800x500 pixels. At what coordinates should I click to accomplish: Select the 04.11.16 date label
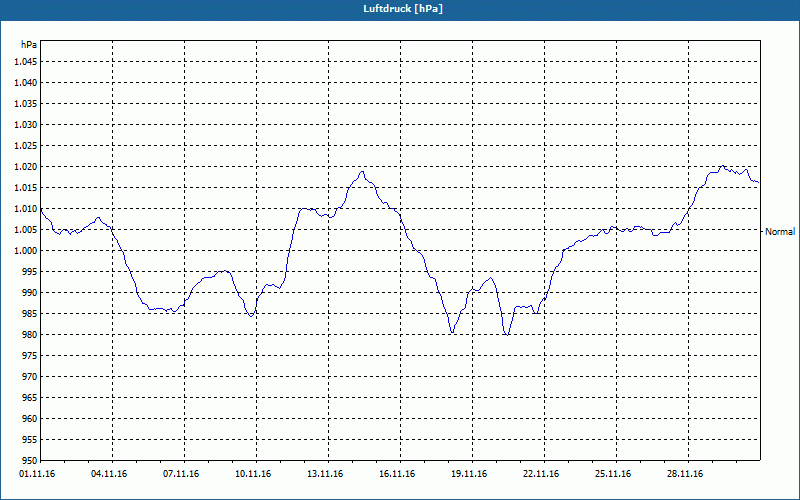coord(109,474)
